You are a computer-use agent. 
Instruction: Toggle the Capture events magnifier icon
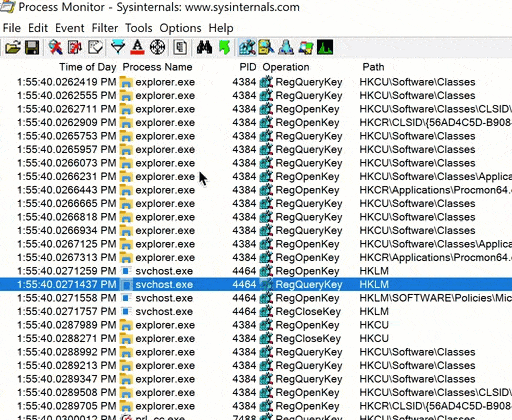[x=55, y=48]
